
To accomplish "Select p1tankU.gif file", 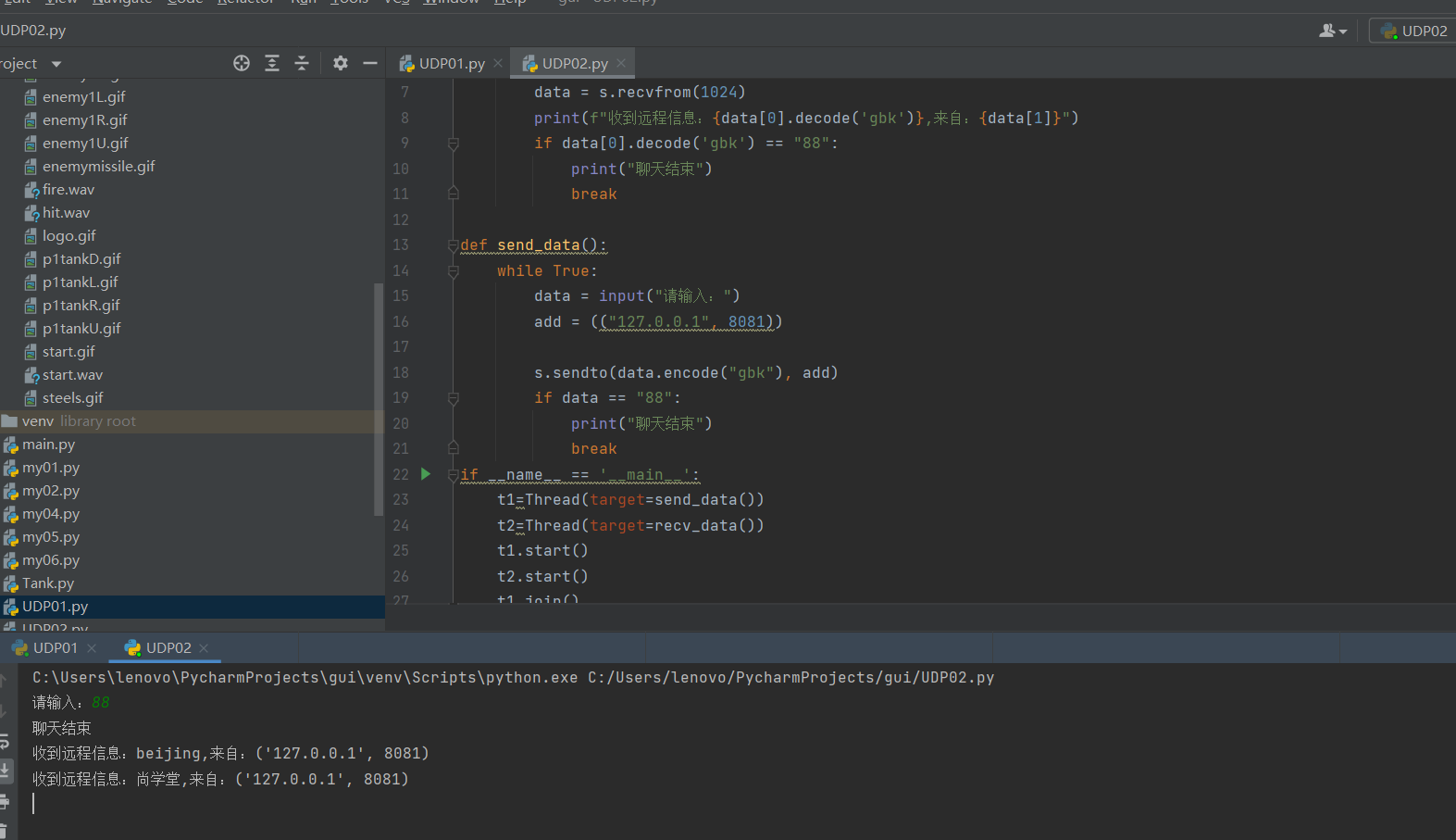I will pyautogui.click(x=81, y=329).
